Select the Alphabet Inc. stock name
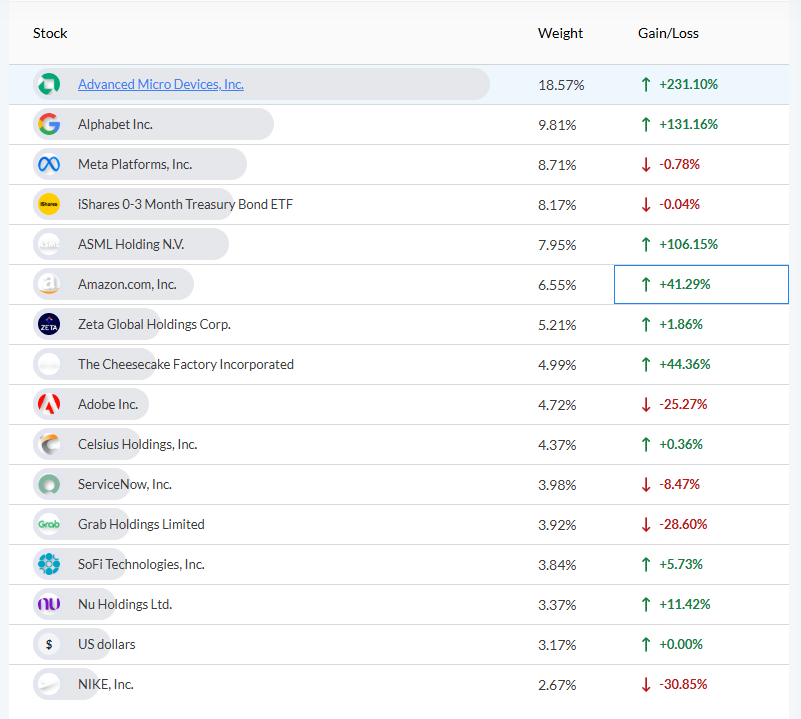 point(115,124)
